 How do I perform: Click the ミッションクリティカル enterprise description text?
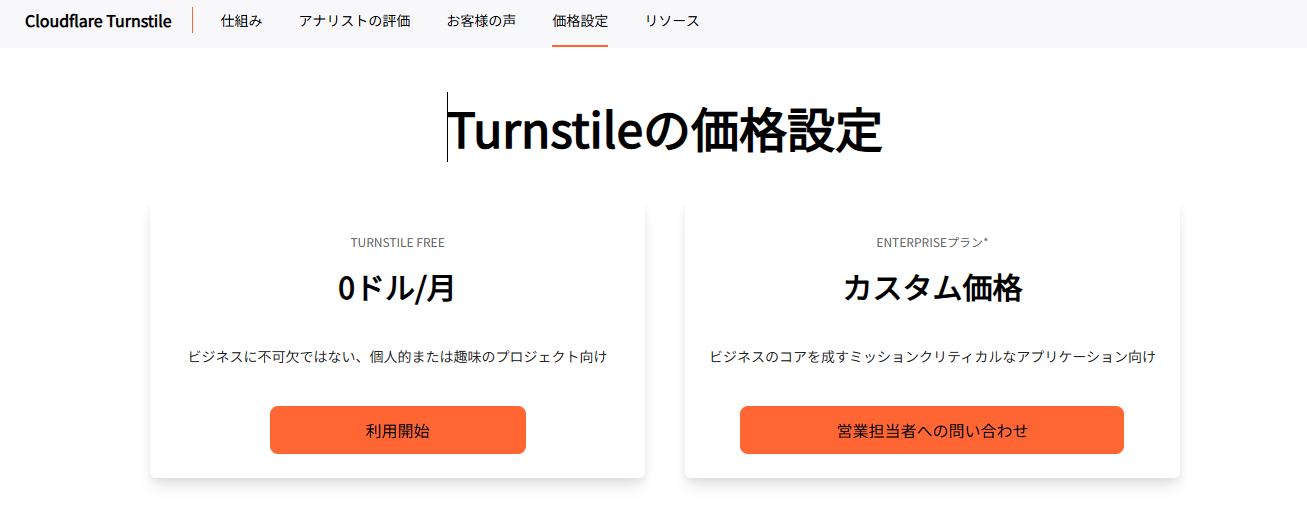(932, 357)
